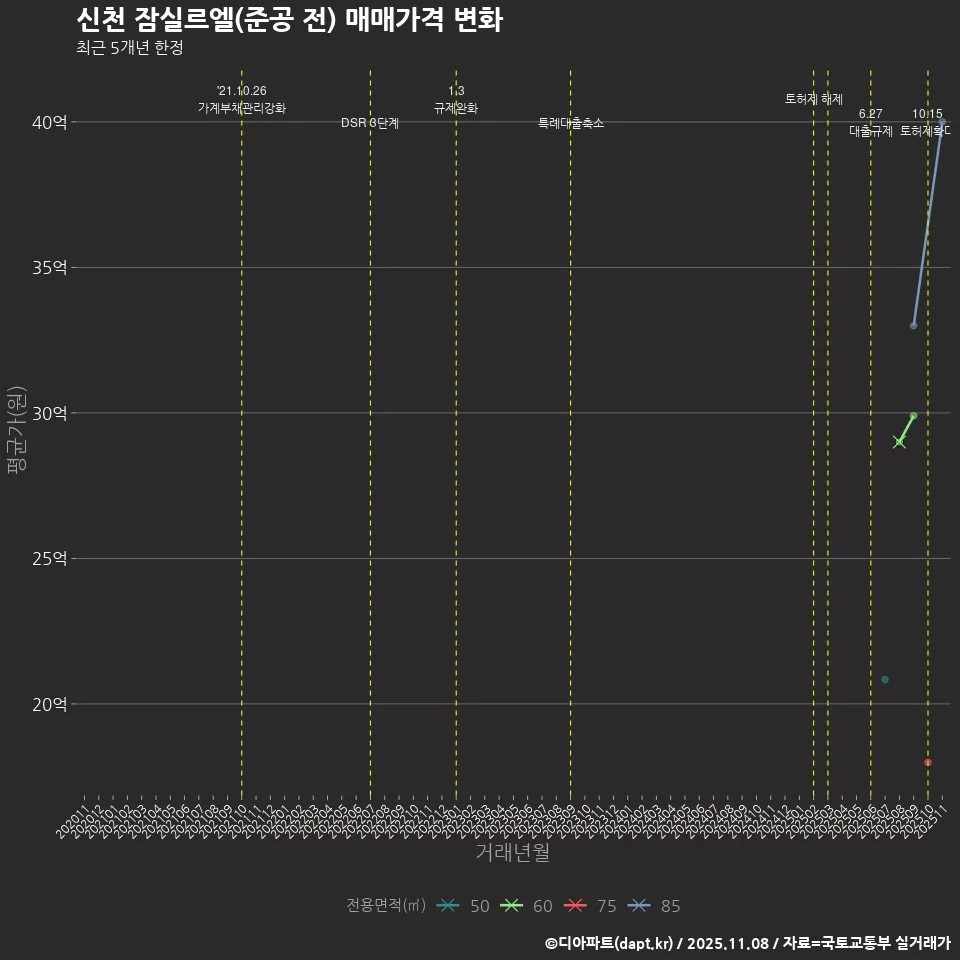Select the blue 85㎡ legend marker icon
Screen dimensions: 960x960
[641, 906]
